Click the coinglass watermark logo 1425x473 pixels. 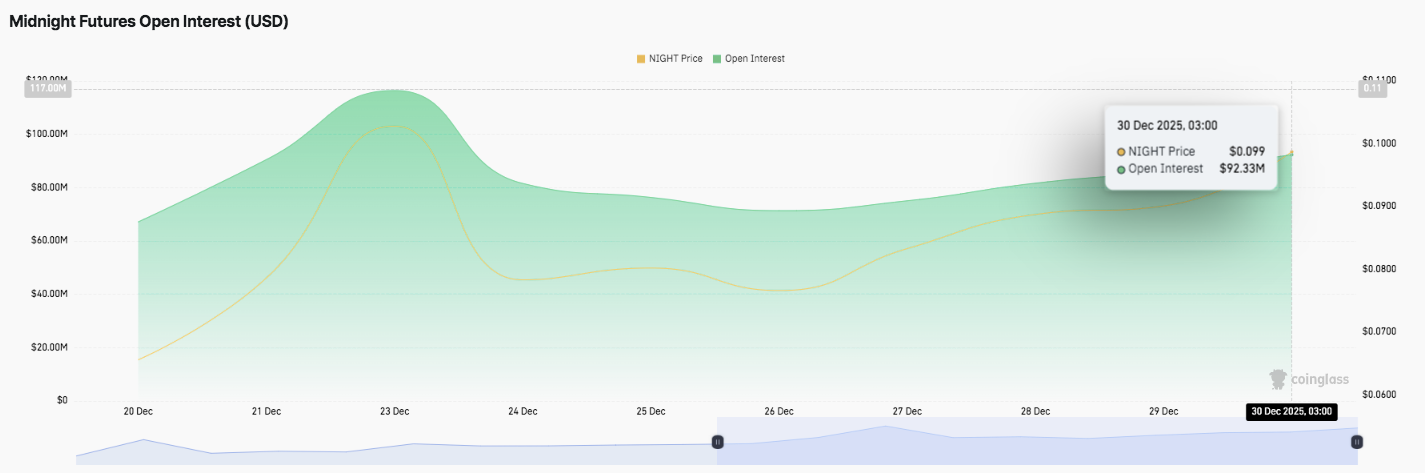1309,380
